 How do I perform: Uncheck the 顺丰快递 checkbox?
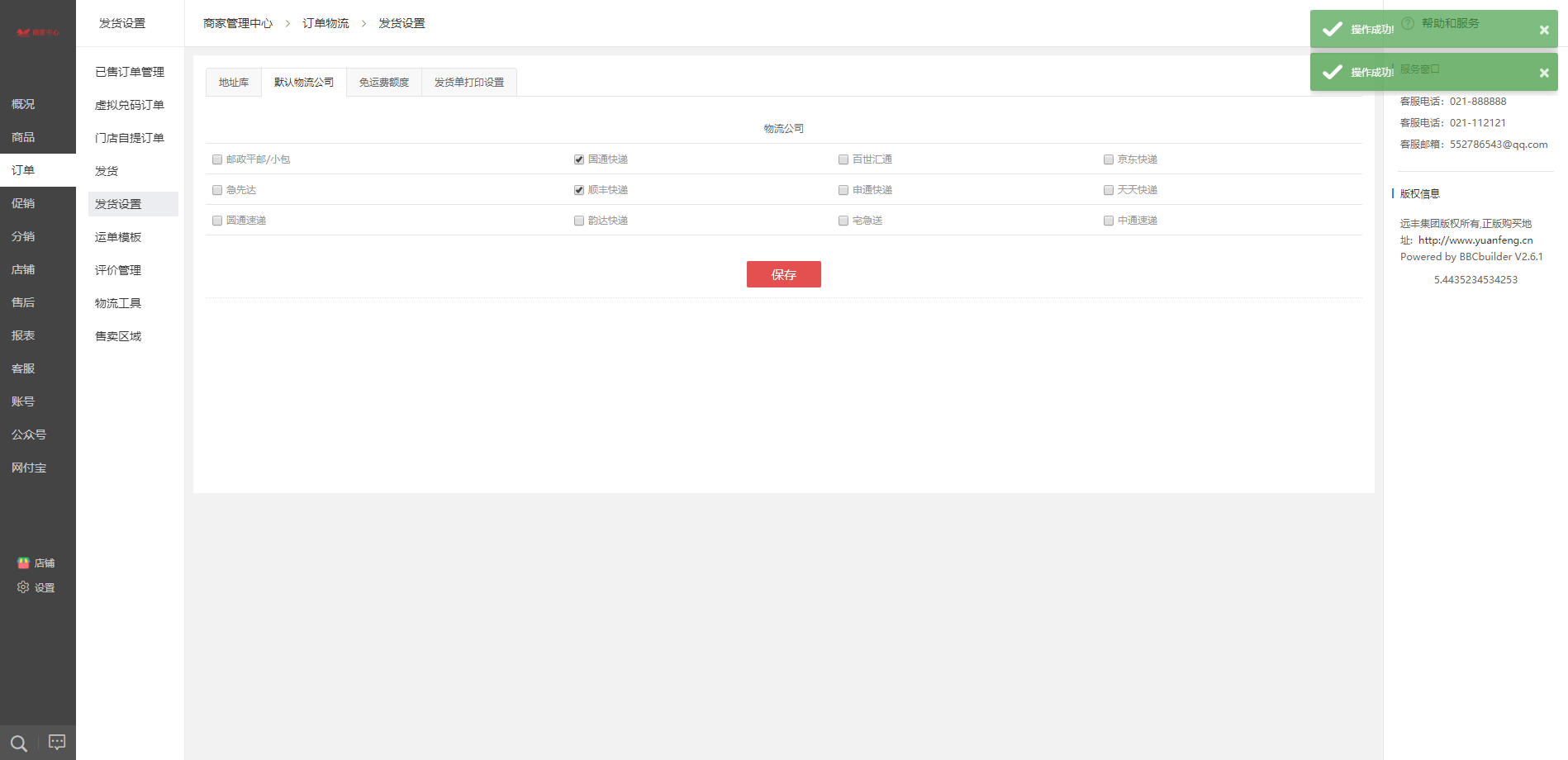[579, 190]
